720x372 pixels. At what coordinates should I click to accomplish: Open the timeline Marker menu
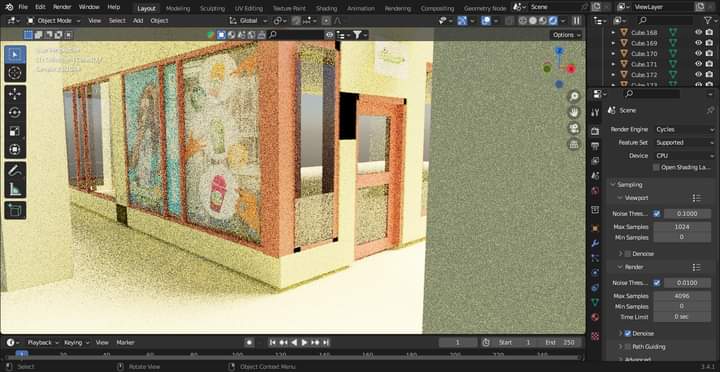125,343
